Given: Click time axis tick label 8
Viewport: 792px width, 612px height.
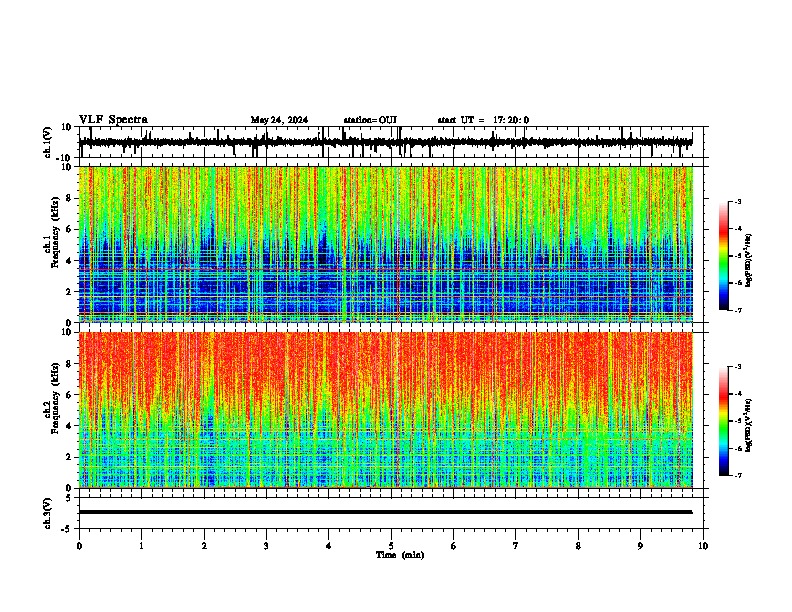Looking at the screenshot, I should (578, 546).
